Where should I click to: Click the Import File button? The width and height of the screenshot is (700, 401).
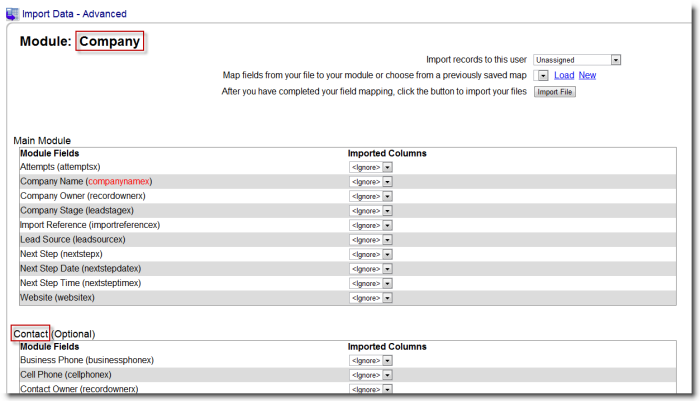[554, 92]
